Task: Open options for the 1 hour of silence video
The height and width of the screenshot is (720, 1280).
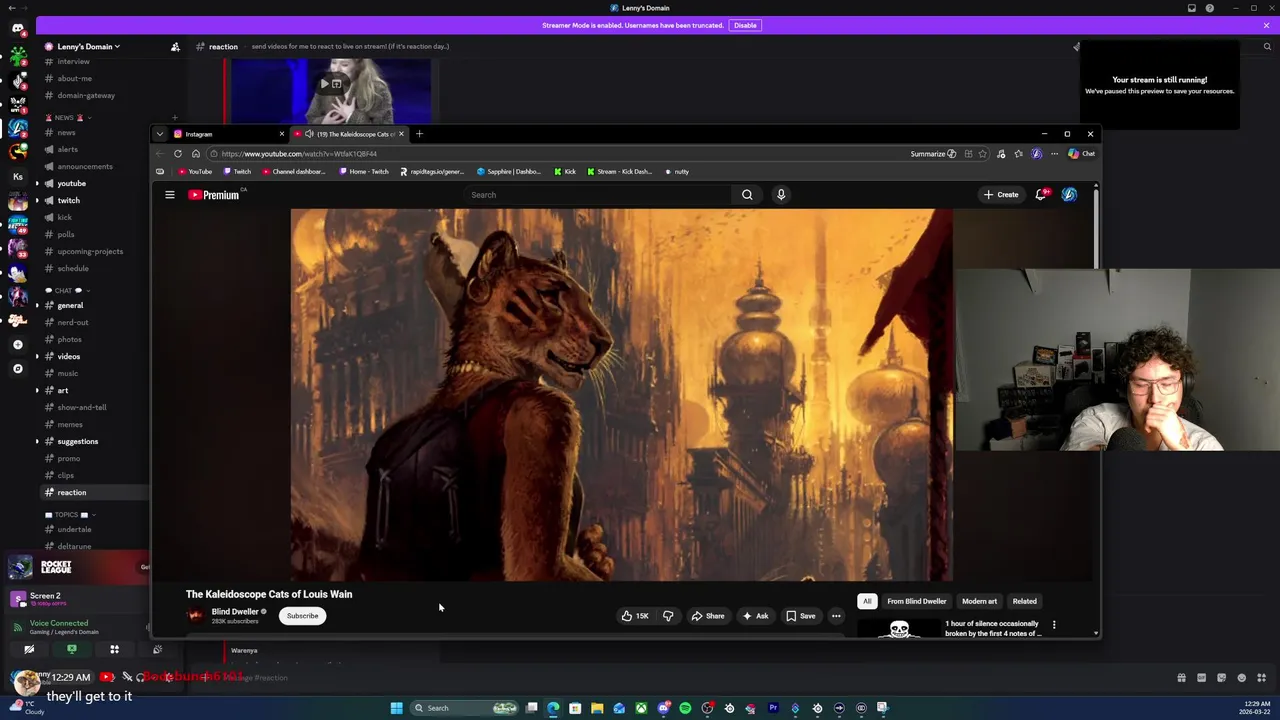Action: 1053,625
